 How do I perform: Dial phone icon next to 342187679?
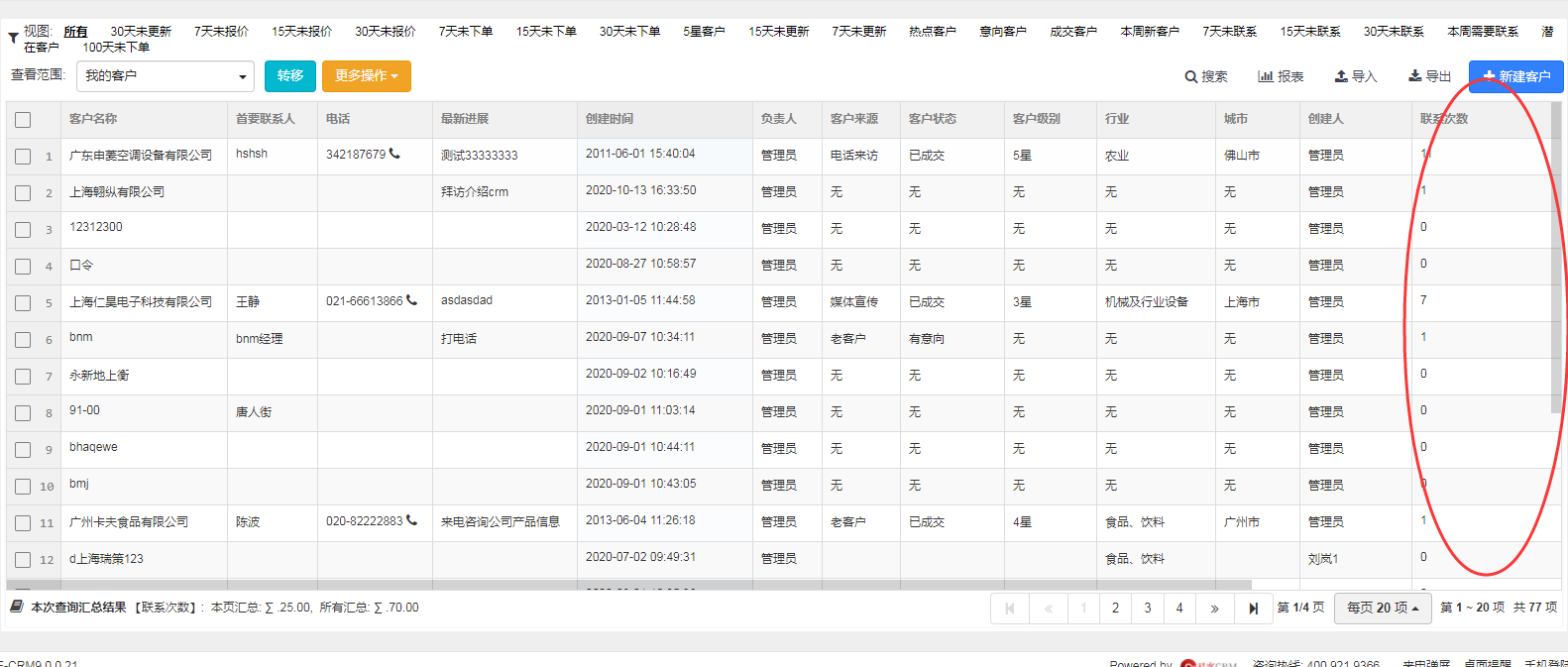pyautogui.click(x=394, y=154)
